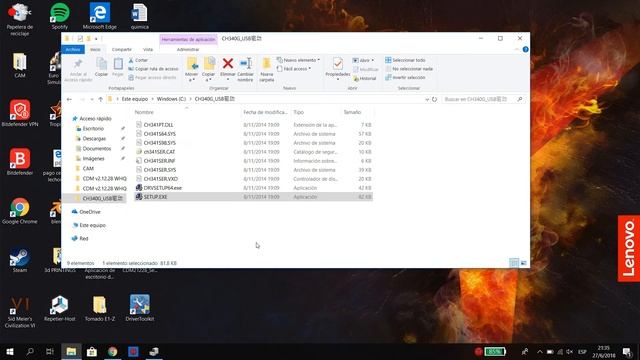Click the back navigation arrow
This screenshot has height=360, width=640.
click(x=69, y=99)
